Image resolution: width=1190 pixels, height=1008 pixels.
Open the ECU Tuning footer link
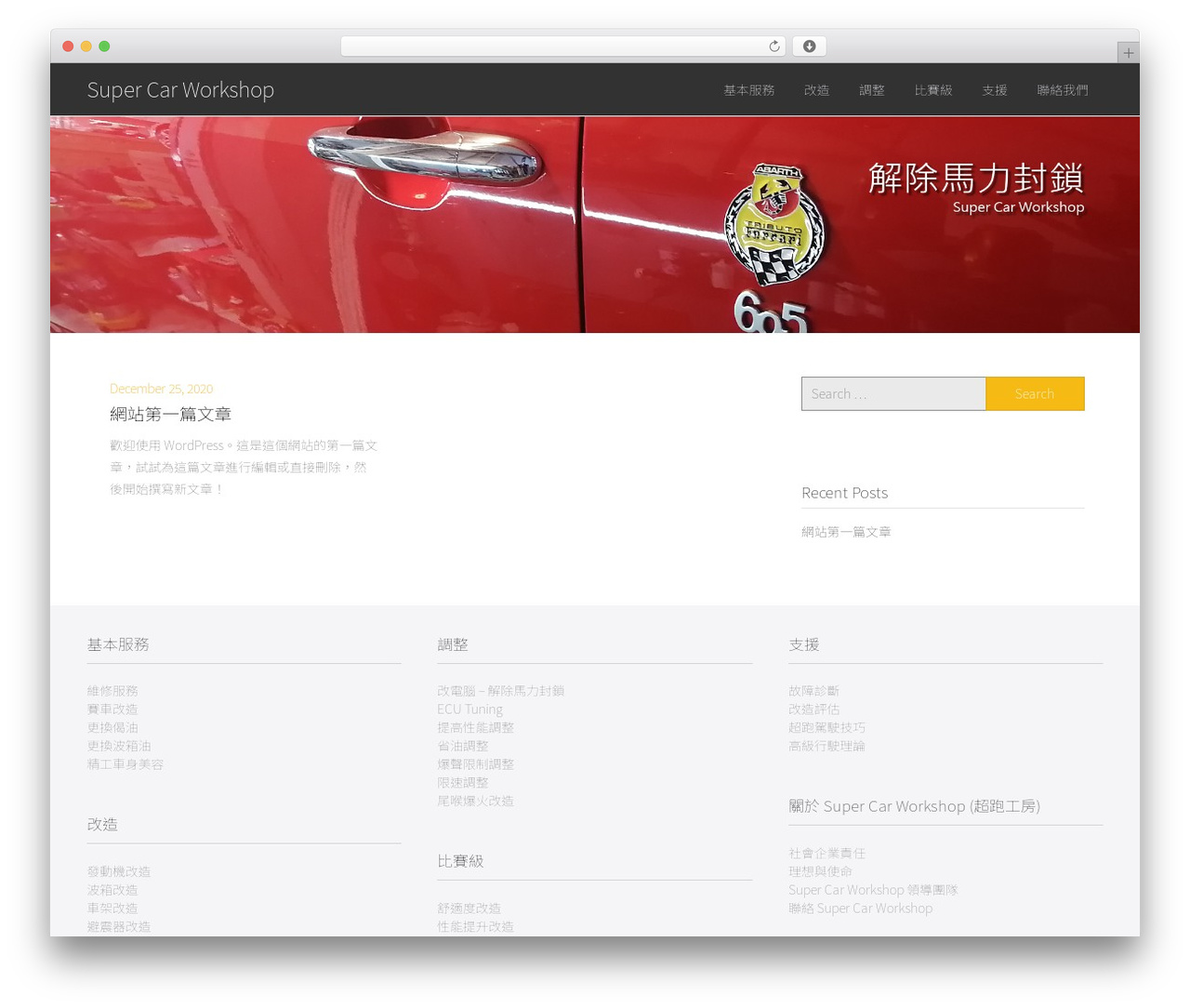(x=470, y=709)
